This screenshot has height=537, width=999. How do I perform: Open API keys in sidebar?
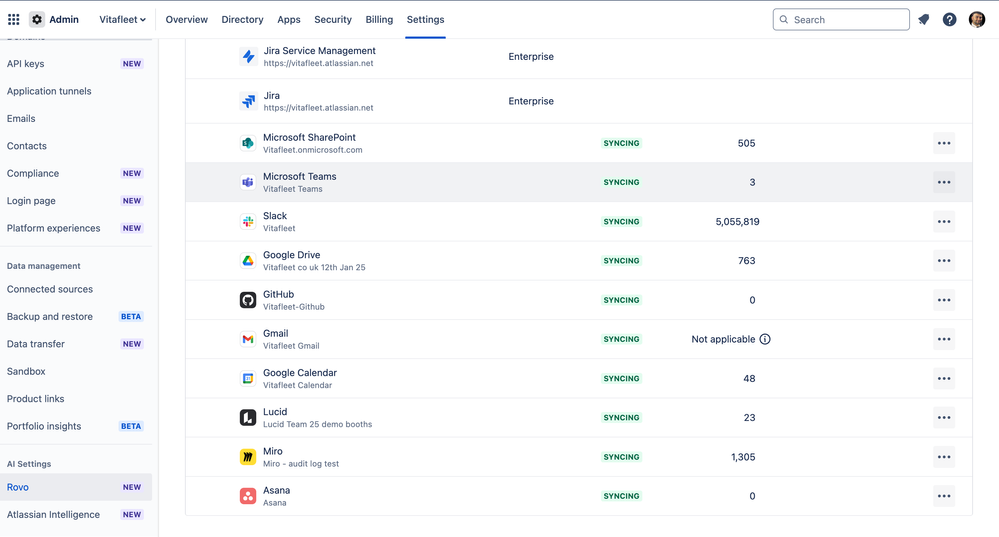[76, 64]
